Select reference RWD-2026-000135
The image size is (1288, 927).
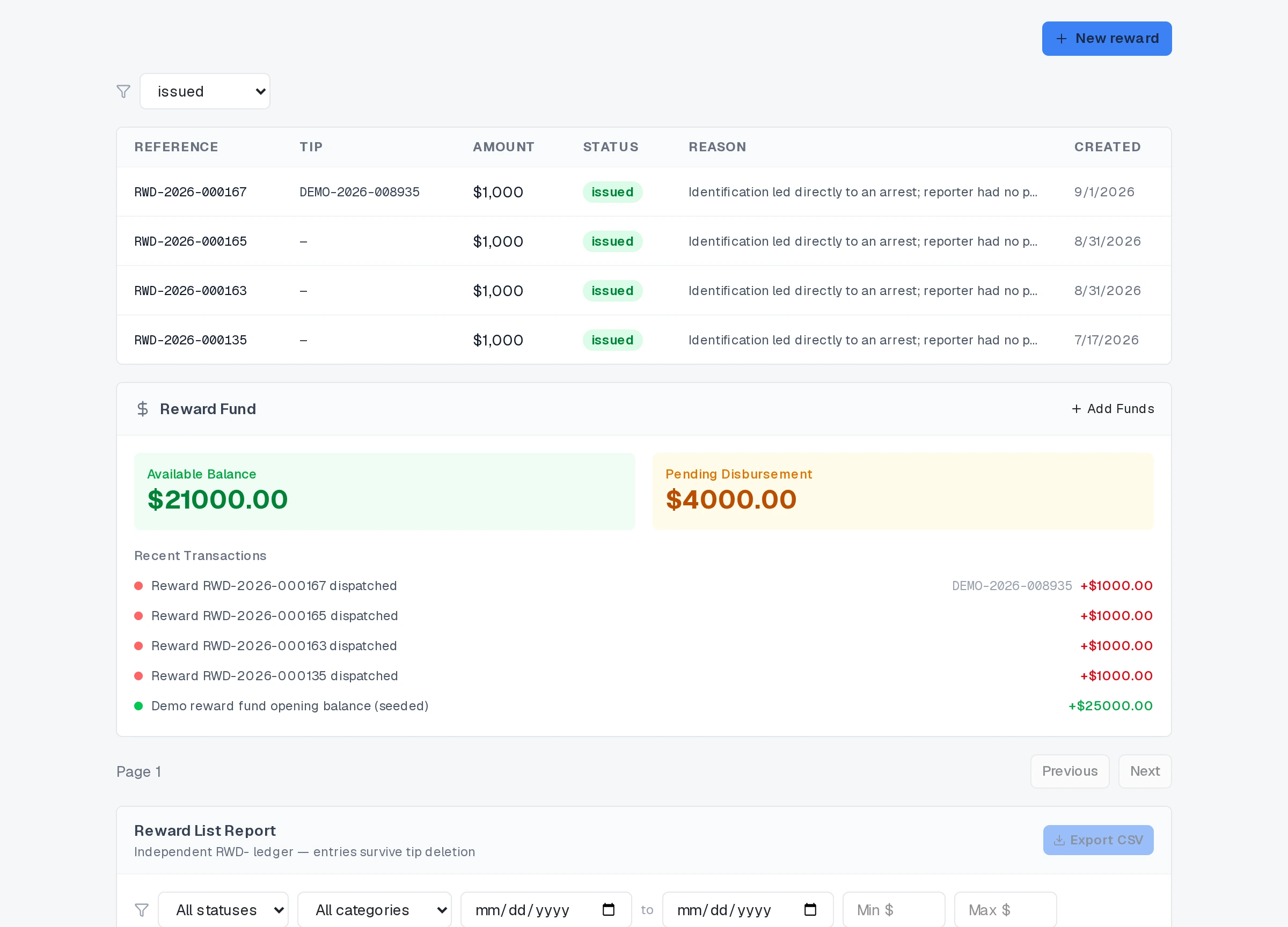point(191,340)
